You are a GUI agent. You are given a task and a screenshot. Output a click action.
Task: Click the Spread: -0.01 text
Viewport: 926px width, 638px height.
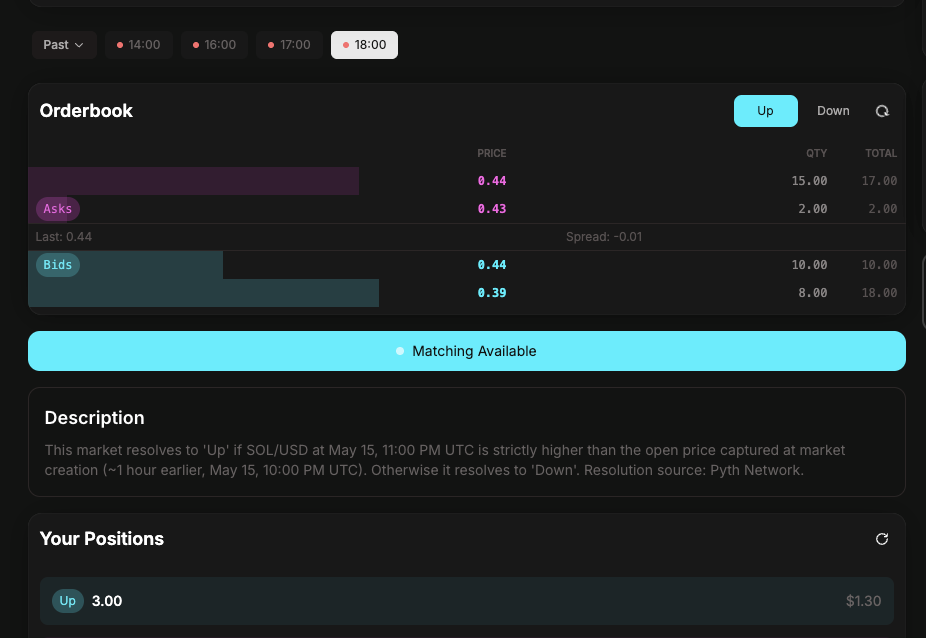click(604, 237)
